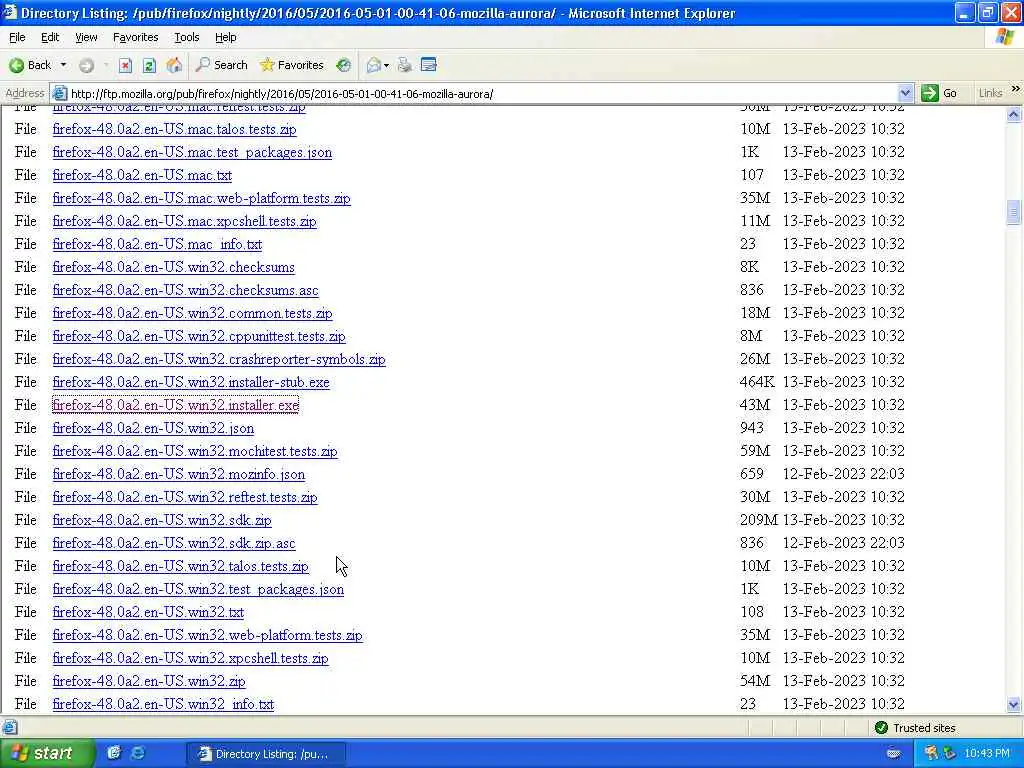Open the Edit menu

tap(50, 37)
